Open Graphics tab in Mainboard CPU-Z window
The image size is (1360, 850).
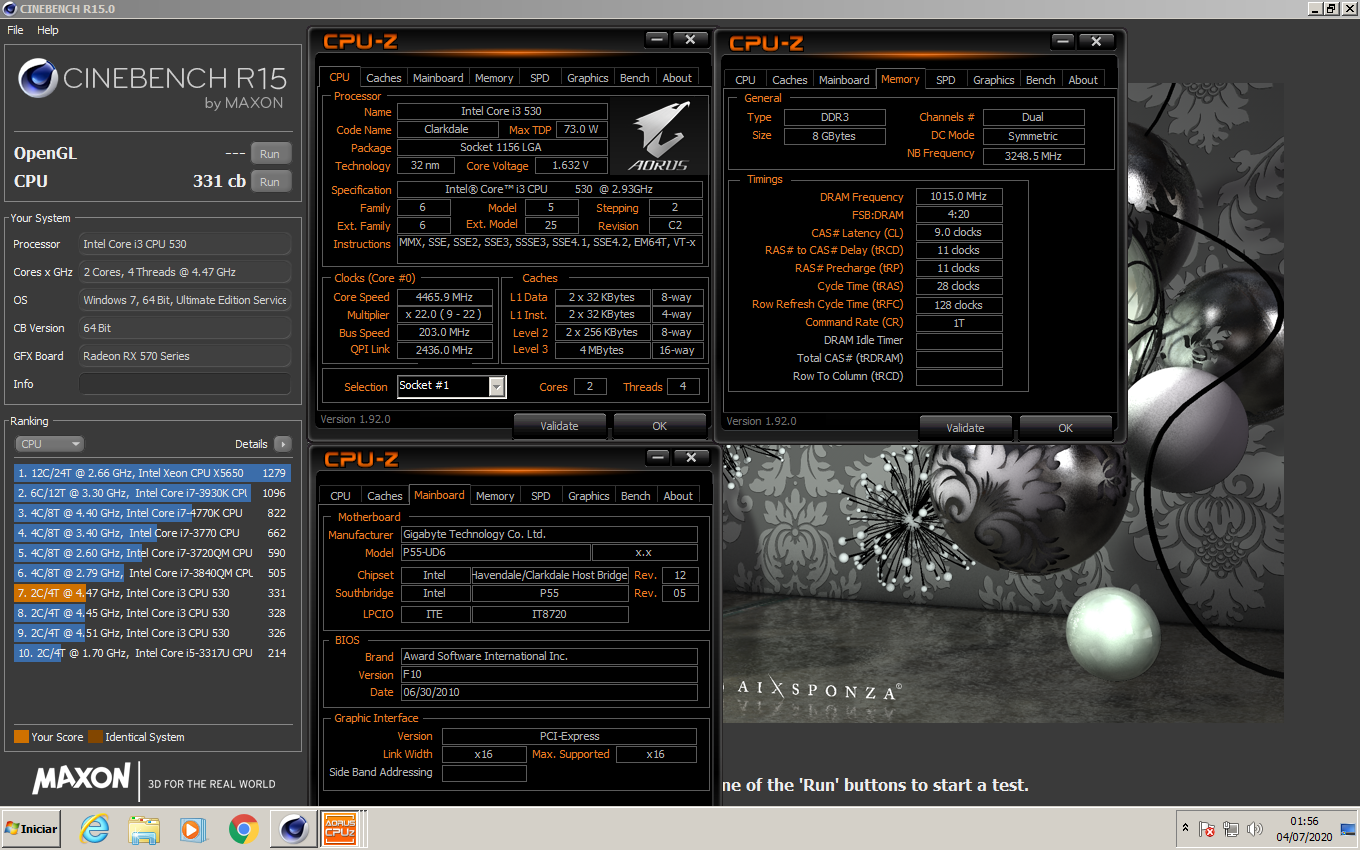(589, 496)
